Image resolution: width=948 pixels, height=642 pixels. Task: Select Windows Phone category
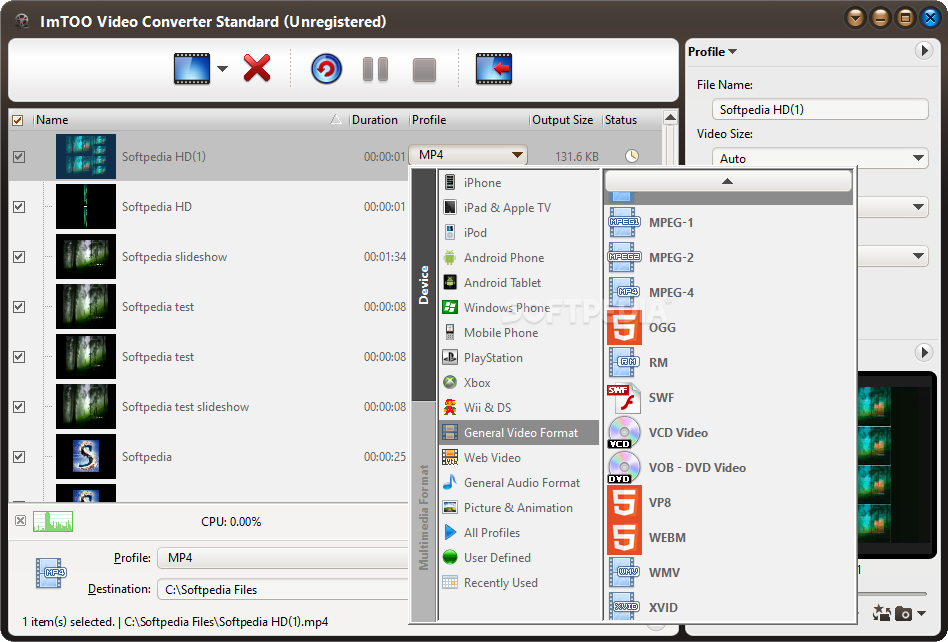point(519,308)
